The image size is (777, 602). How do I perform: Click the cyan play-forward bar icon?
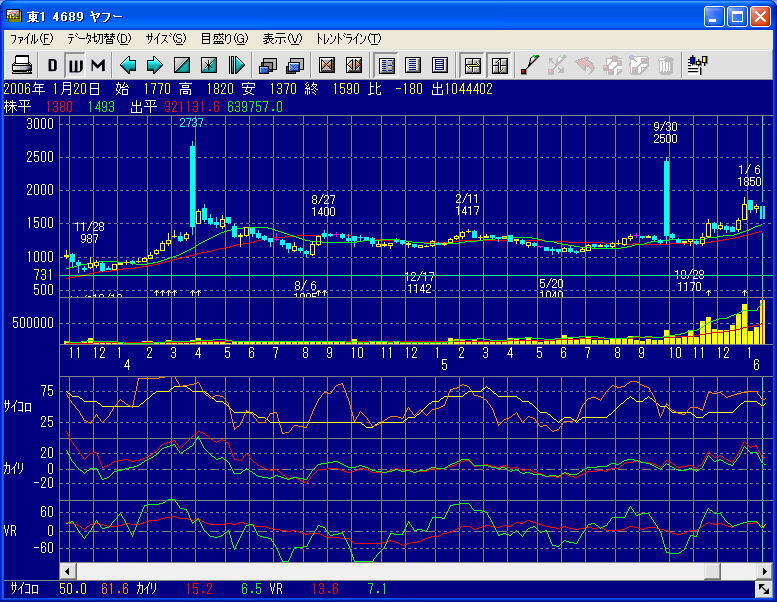(x=236, y=65)
